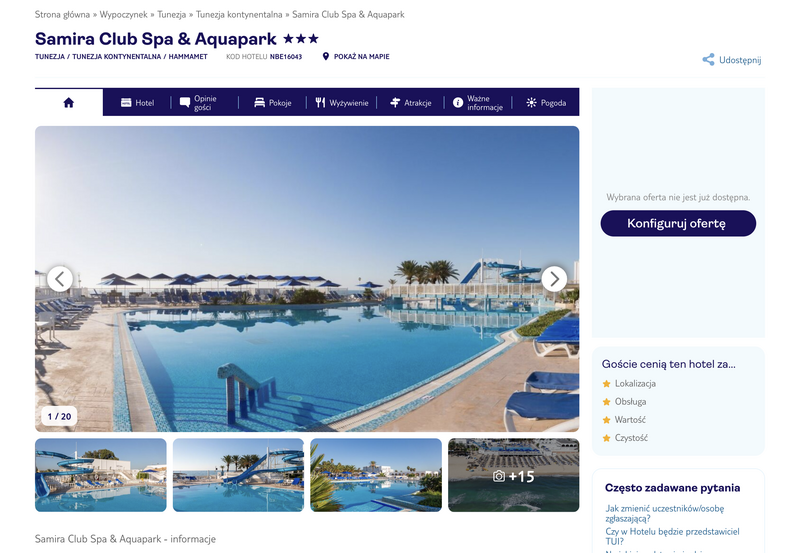Click the bed icon for Pokoje
800x553 pixels.
point(260,103)
